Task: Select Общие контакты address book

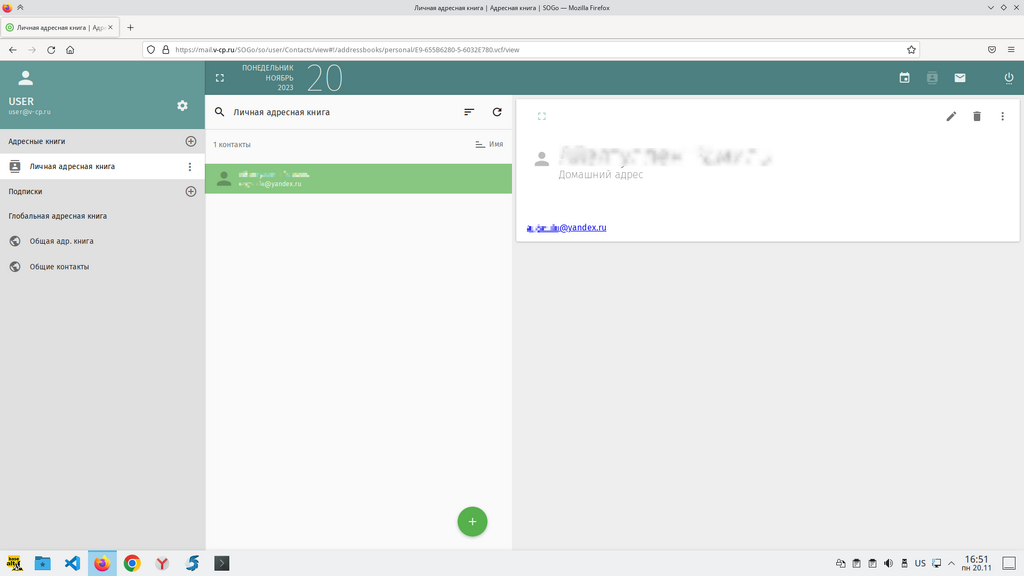Action: [x=59, y=267]
